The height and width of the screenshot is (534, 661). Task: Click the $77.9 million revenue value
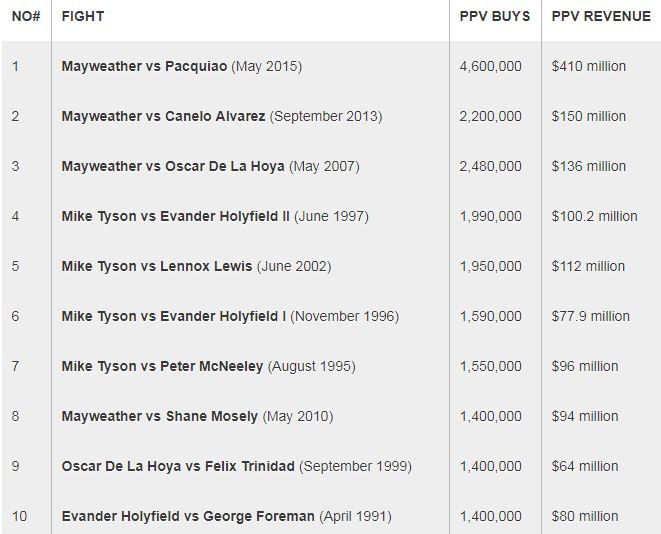[591, 316]
